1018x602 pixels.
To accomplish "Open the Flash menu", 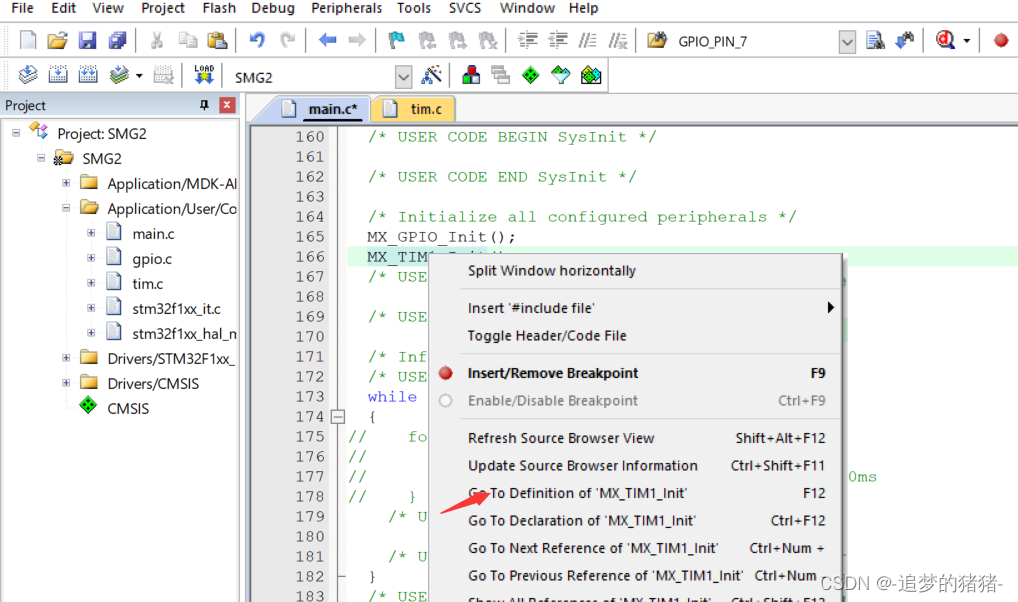I will tap(219, 8).
